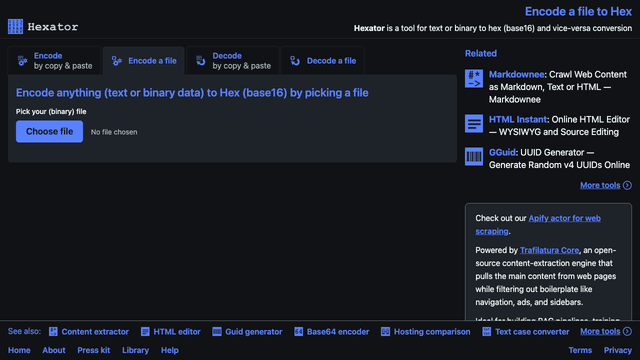Expand More tools link under Related
Image resolution: width=640 pixels, height=360 pixels.
click(606, 185)
